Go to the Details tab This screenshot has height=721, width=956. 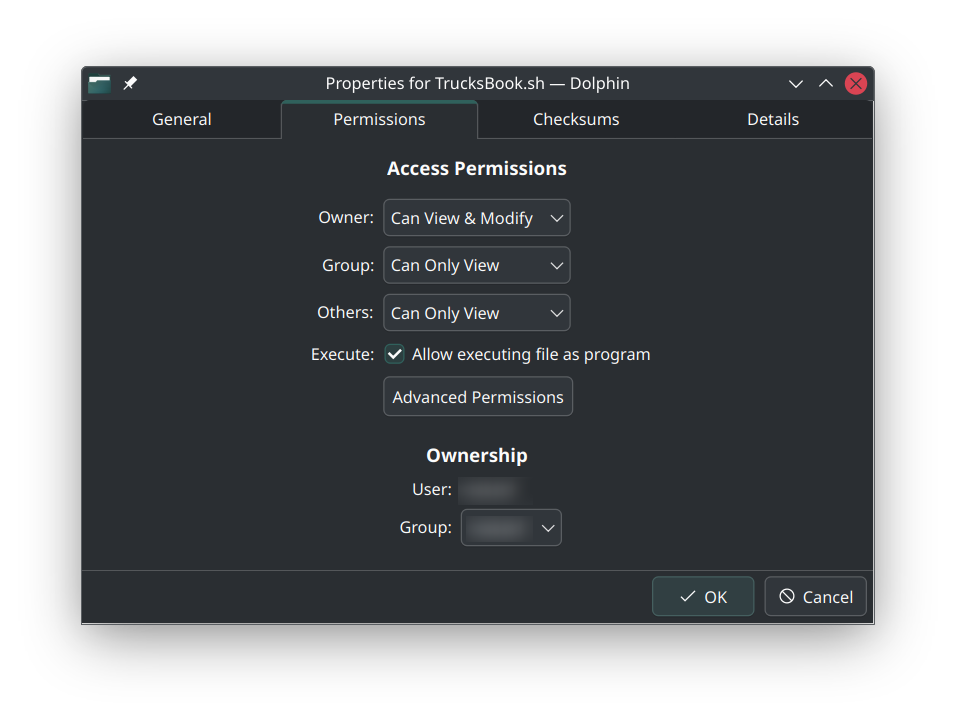coord(773,120)
